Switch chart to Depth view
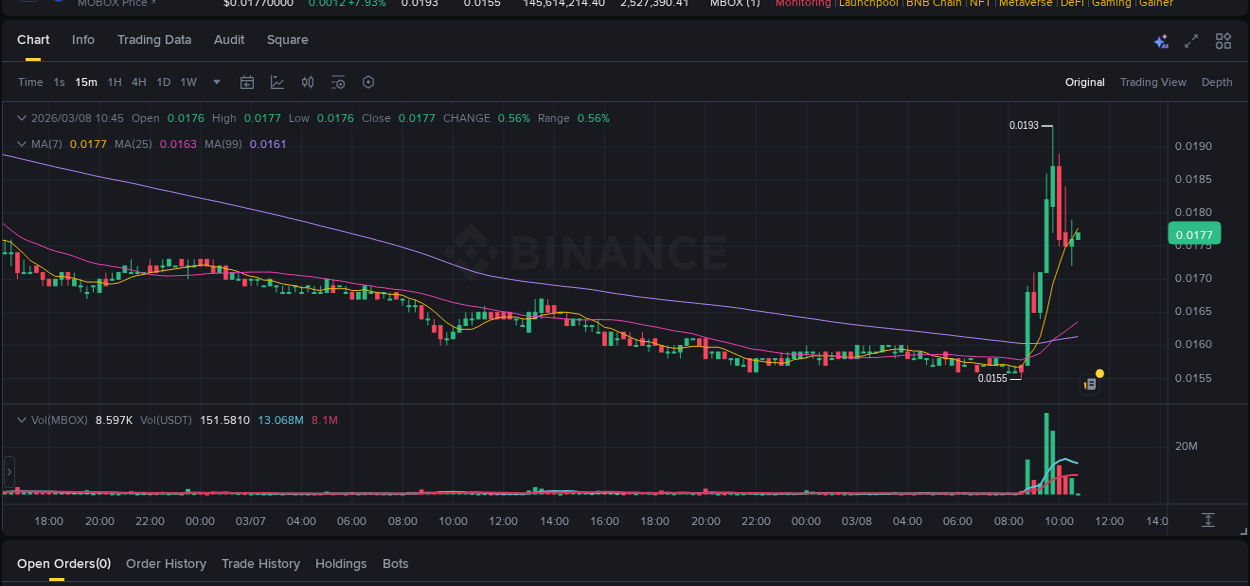1250x586 pixels. (1217, 82)
